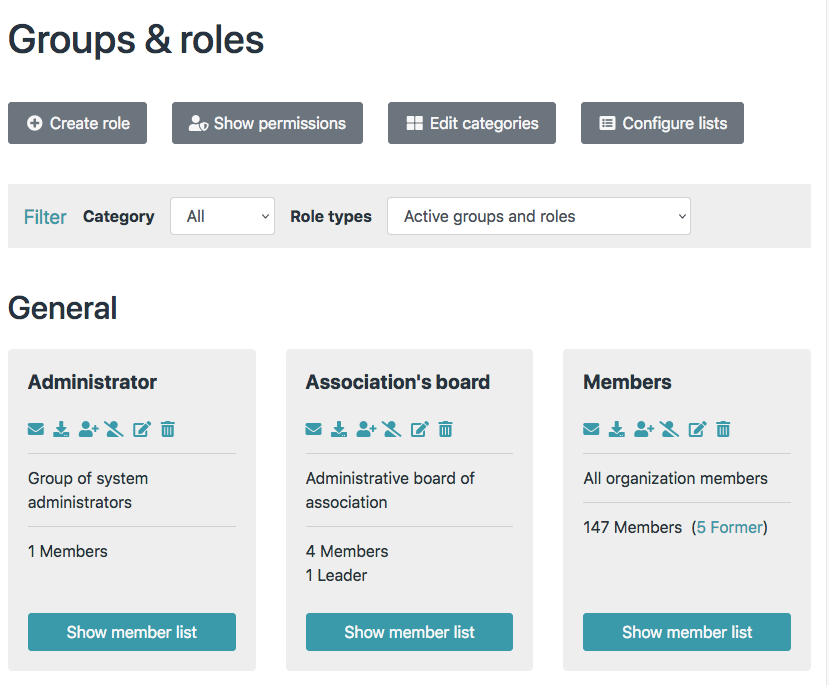Show member list for Association's board
Image resolution: width=829 pixels, height=685 pixels.
pos(409,632)
